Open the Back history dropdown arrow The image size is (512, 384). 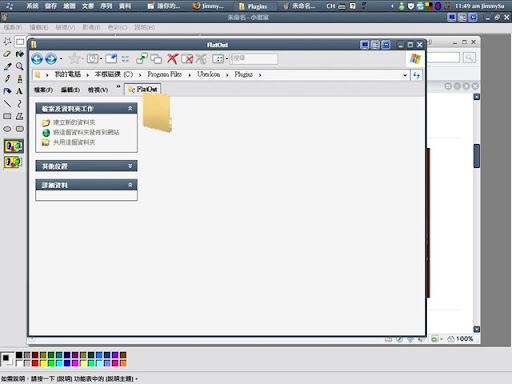coord(61,59)
